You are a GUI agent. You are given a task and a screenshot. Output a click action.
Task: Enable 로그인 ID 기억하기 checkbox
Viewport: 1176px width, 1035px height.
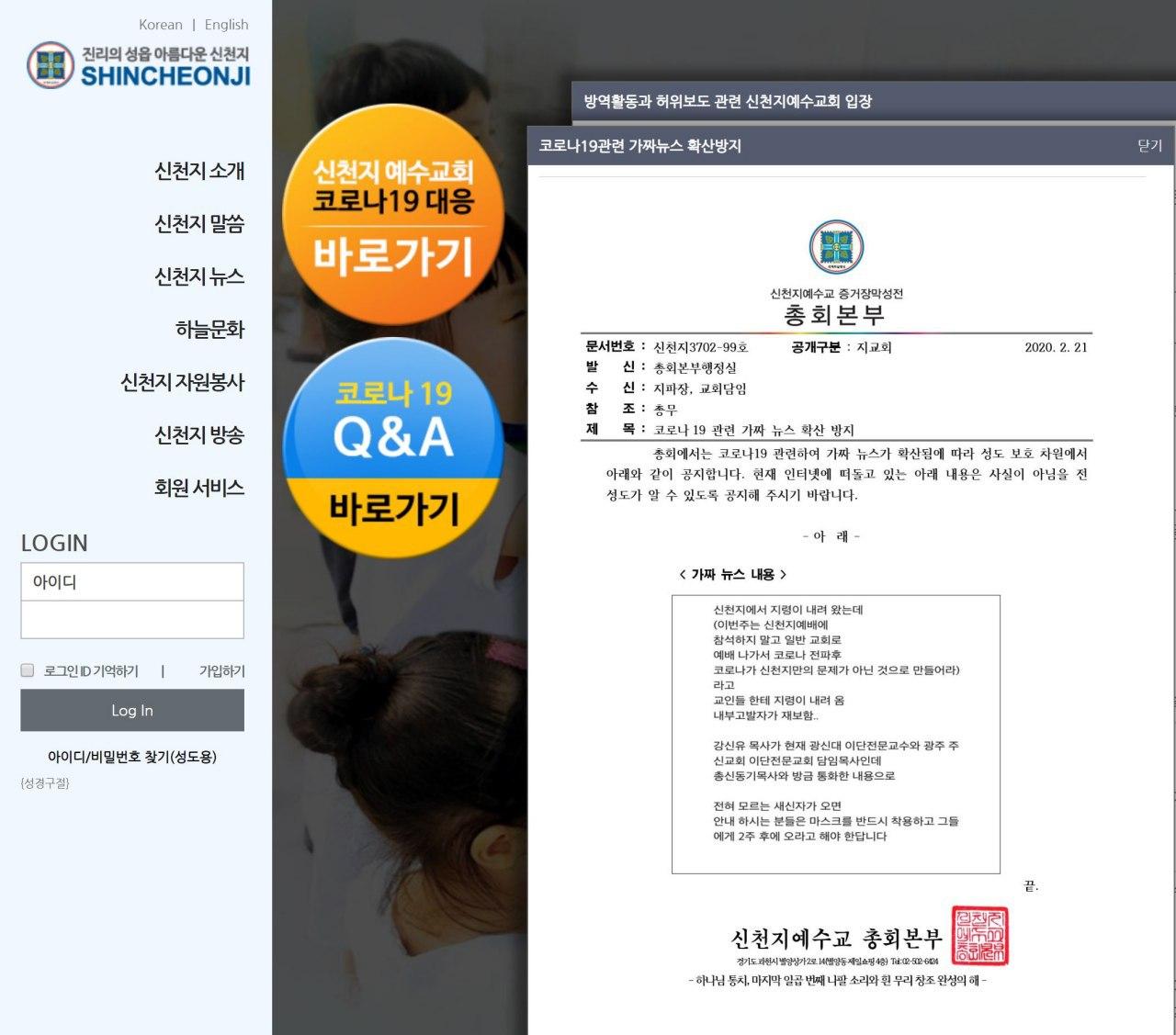pos(28,670)
